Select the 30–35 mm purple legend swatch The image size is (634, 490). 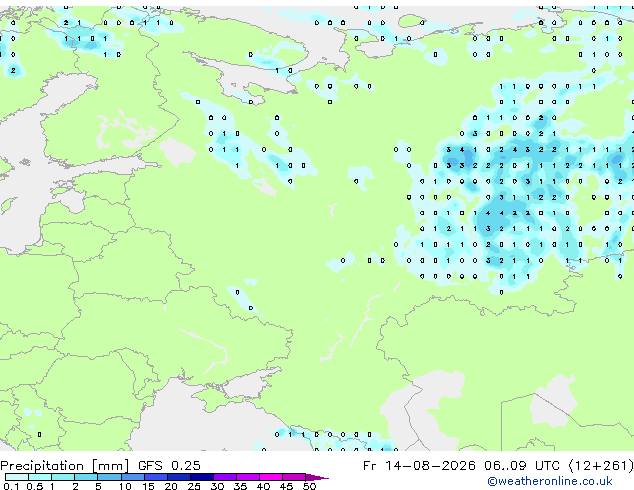(x=225, y=477)
